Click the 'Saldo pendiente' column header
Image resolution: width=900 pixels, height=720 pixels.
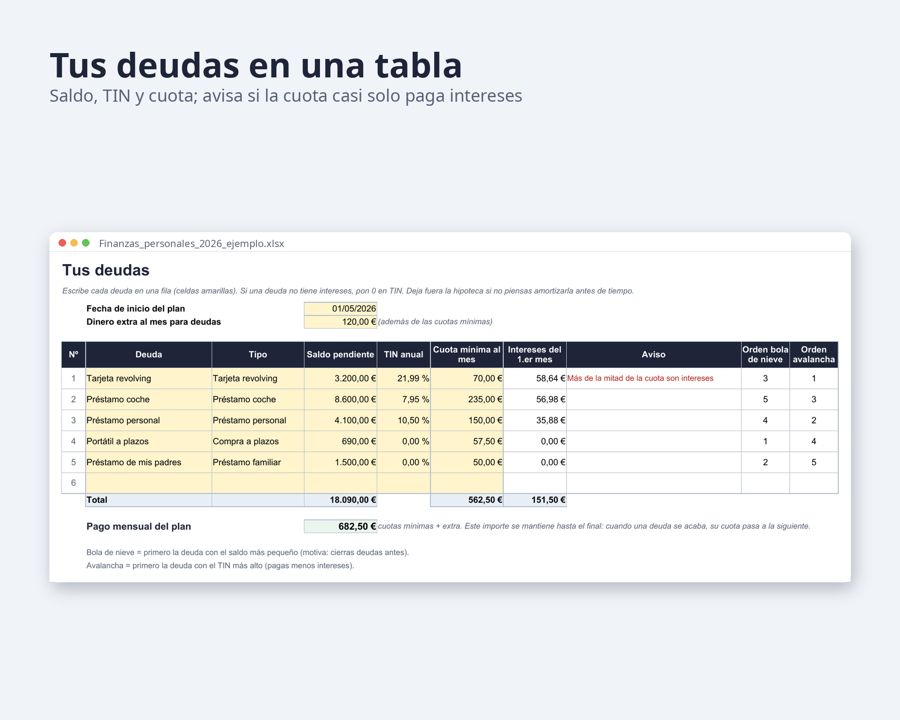[x=340, y=354]
